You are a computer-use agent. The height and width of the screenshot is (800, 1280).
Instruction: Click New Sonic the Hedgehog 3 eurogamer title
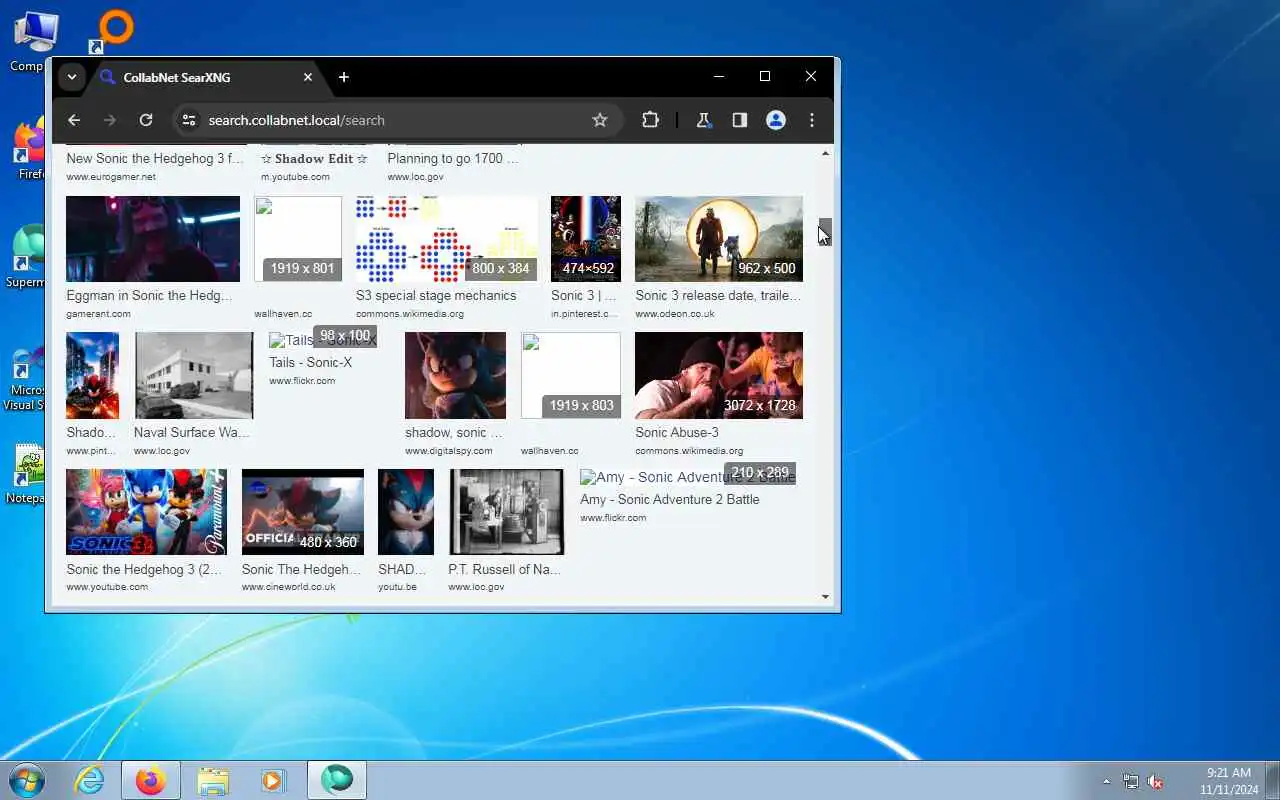pyautogui.click(x=155, y=158)
